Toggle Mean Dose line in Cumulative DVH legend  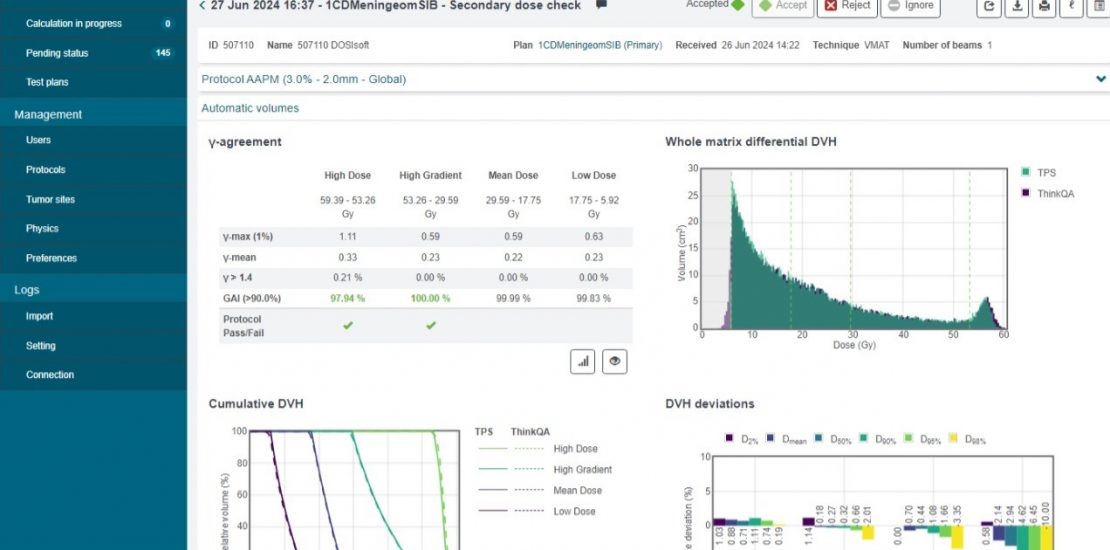(x=540, y=491)
